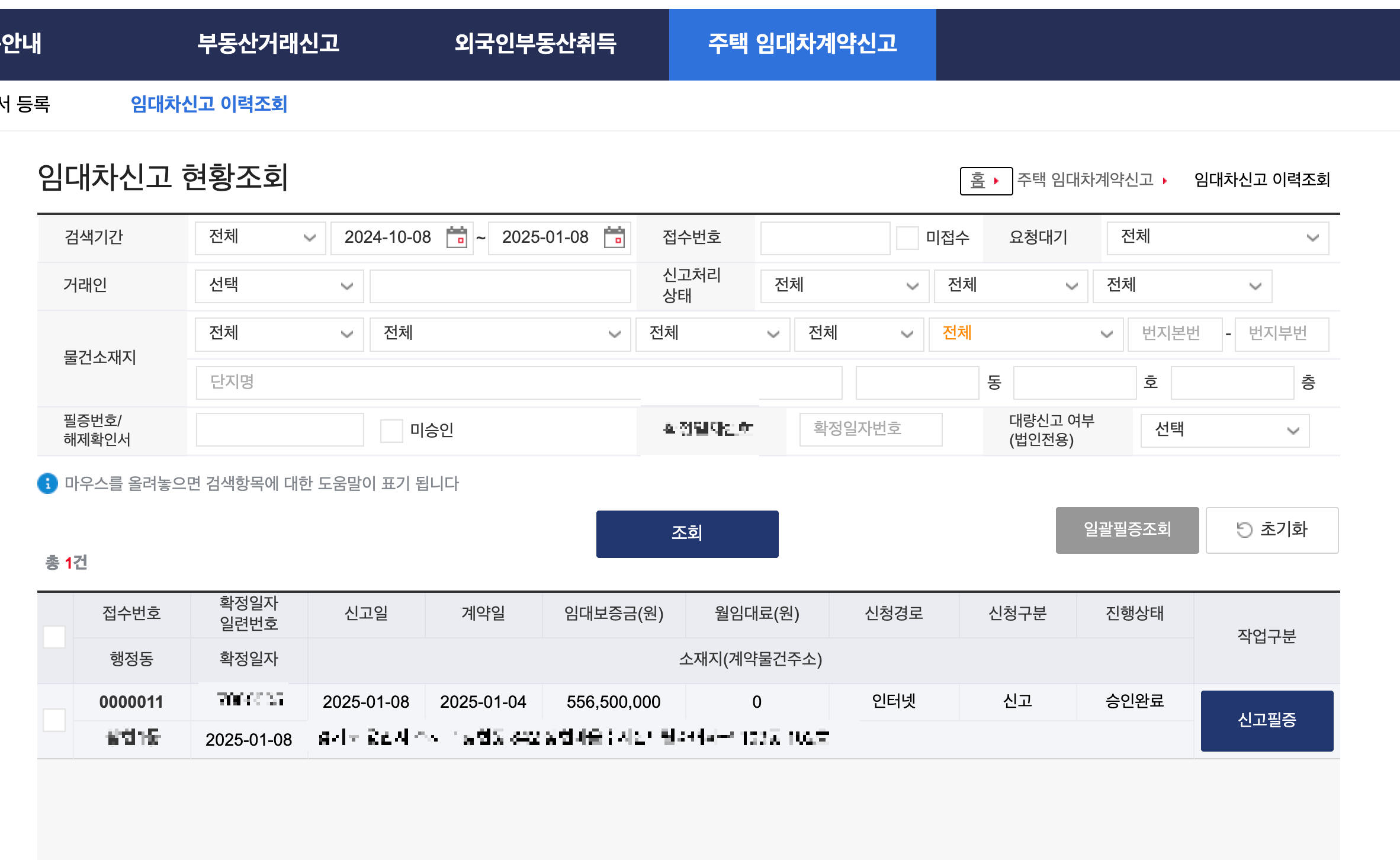Open the orange 전체 location dropdown
The height and width of the screenshot is (860, 1400).
1025,333
